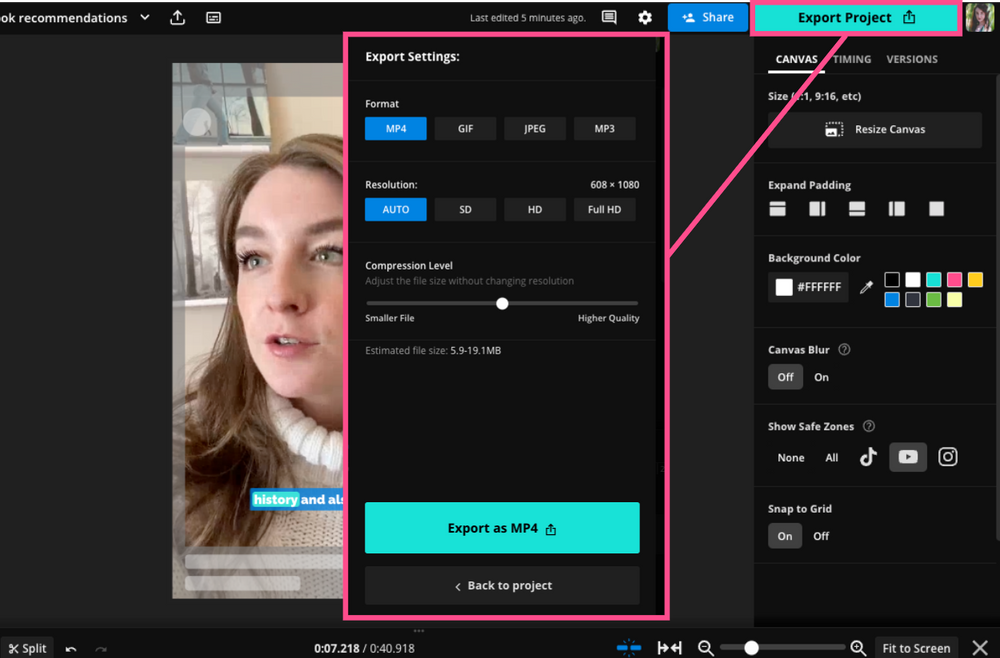Select the eyedropper for background color
The width and height of the screenshot is (1000, 658).
coord(866,287)
